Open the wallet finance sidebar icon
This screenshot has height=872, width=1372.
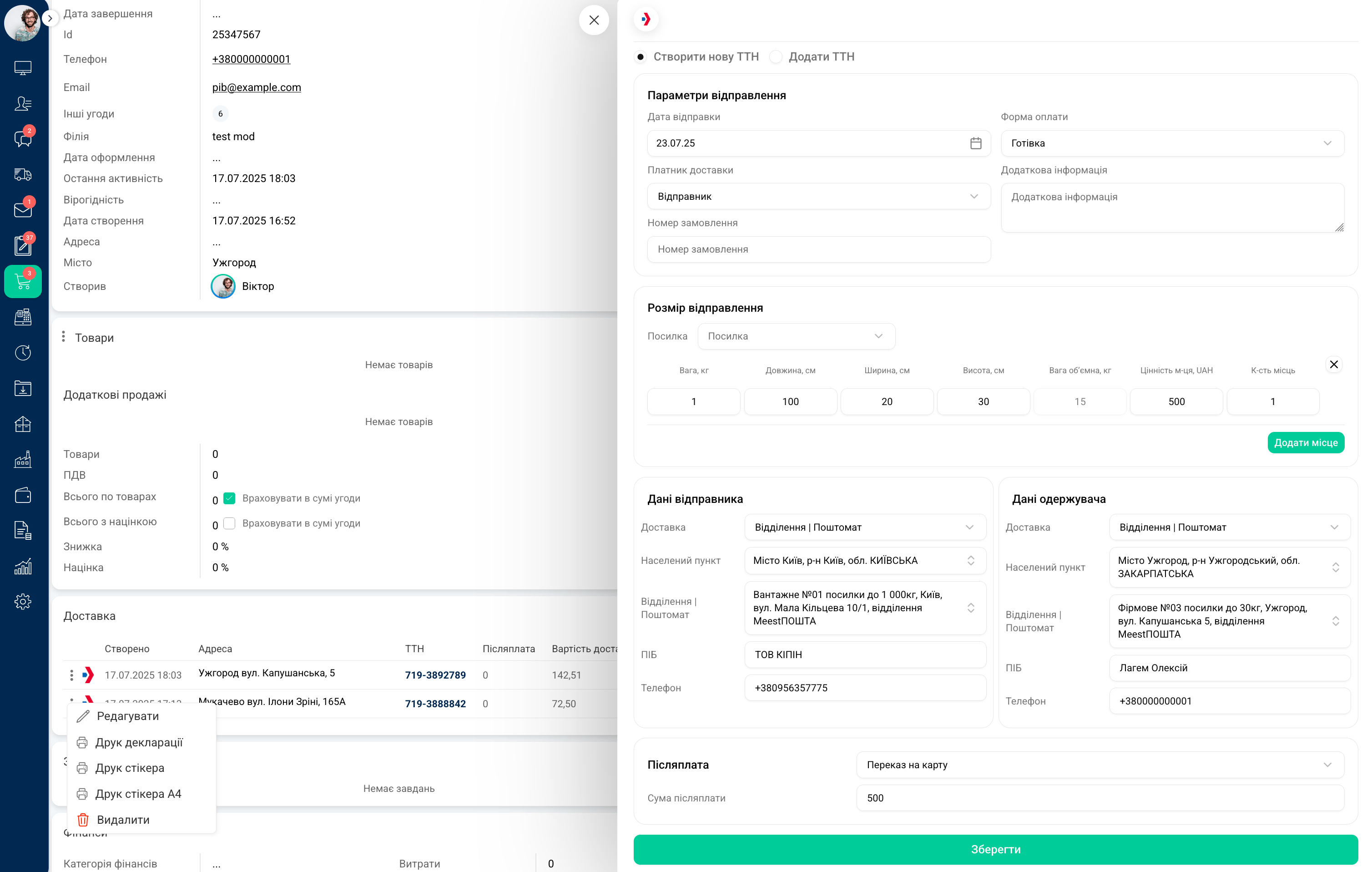[23, 495]
